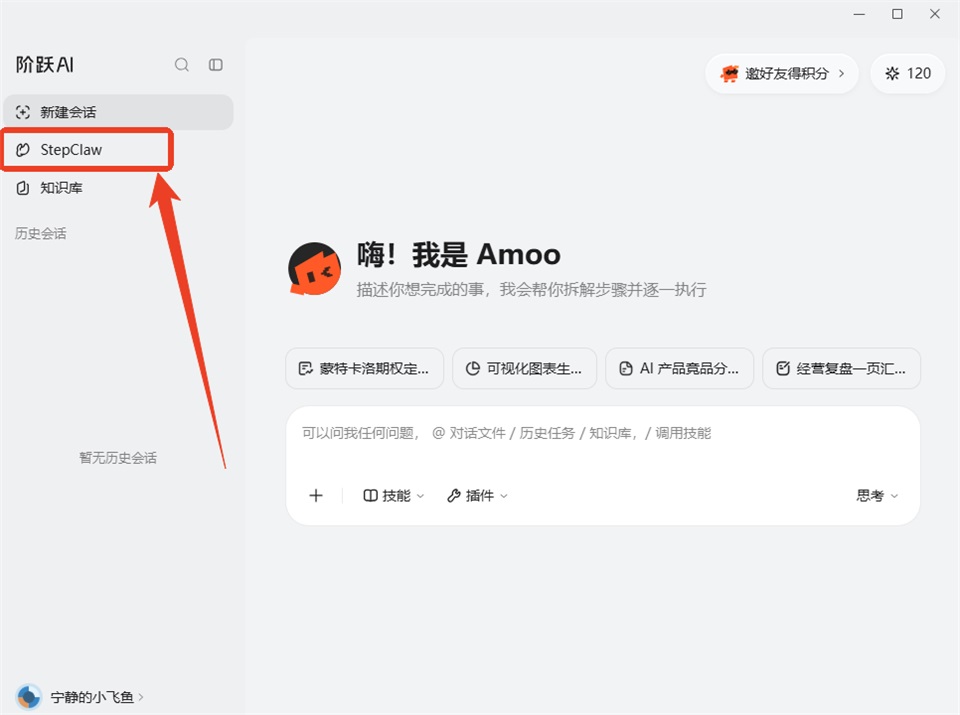Open StepClaw from the sidebar
The image size is (960, 715).
(x=87, y=149)
